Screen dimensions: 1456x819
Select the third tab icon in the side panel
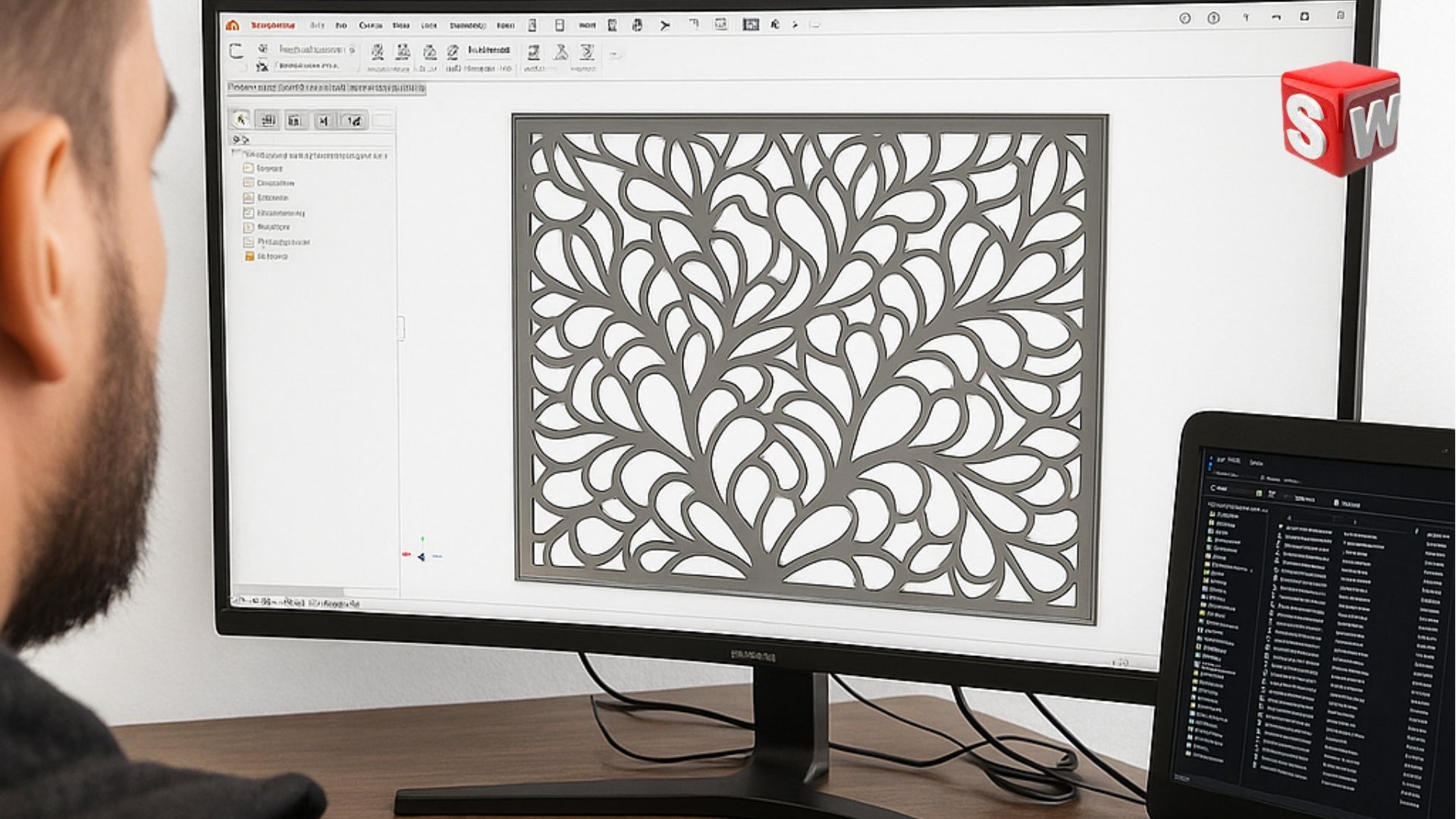296,120
